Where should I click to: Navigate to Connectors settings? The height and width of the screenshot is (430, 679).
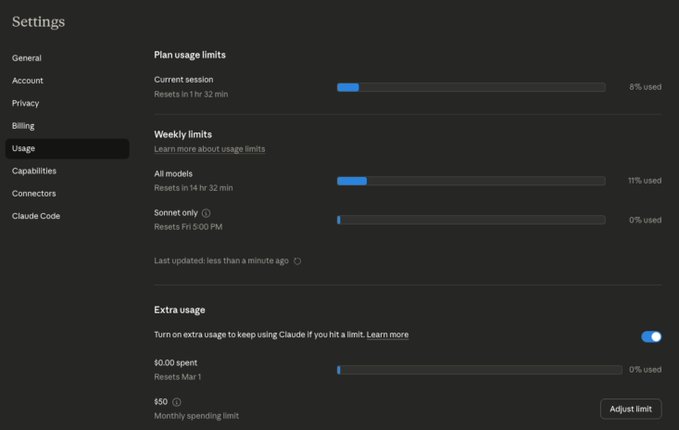34,194
